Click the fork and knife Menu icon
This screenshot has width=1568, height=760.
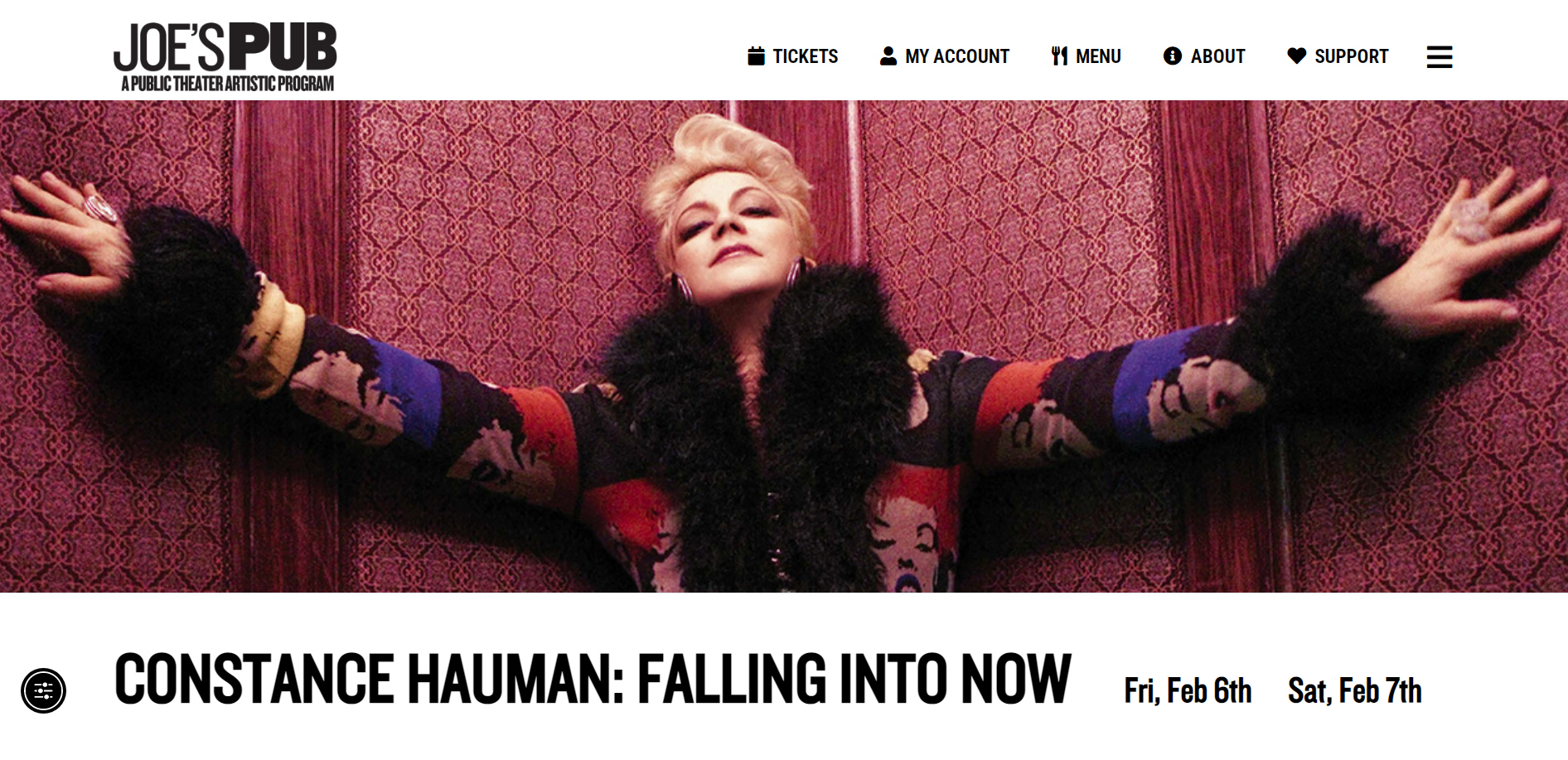tap(1059, 56)
